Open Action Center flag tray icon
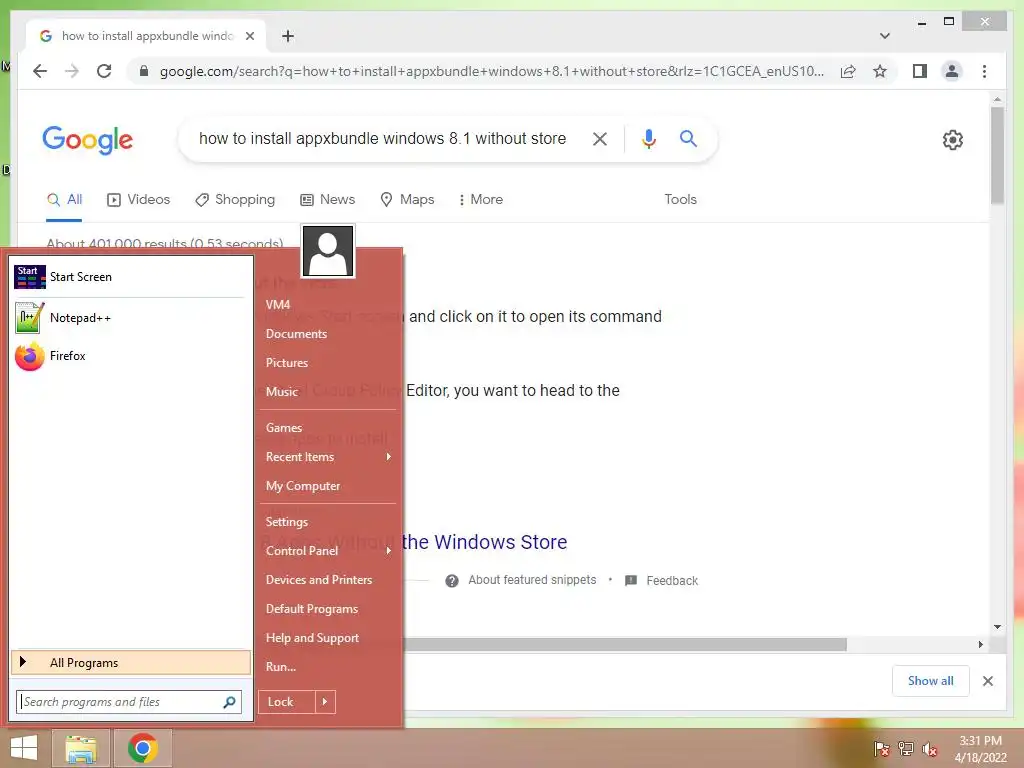The width and height of the screenshot is (1024, 768). [x=882, y=749]
